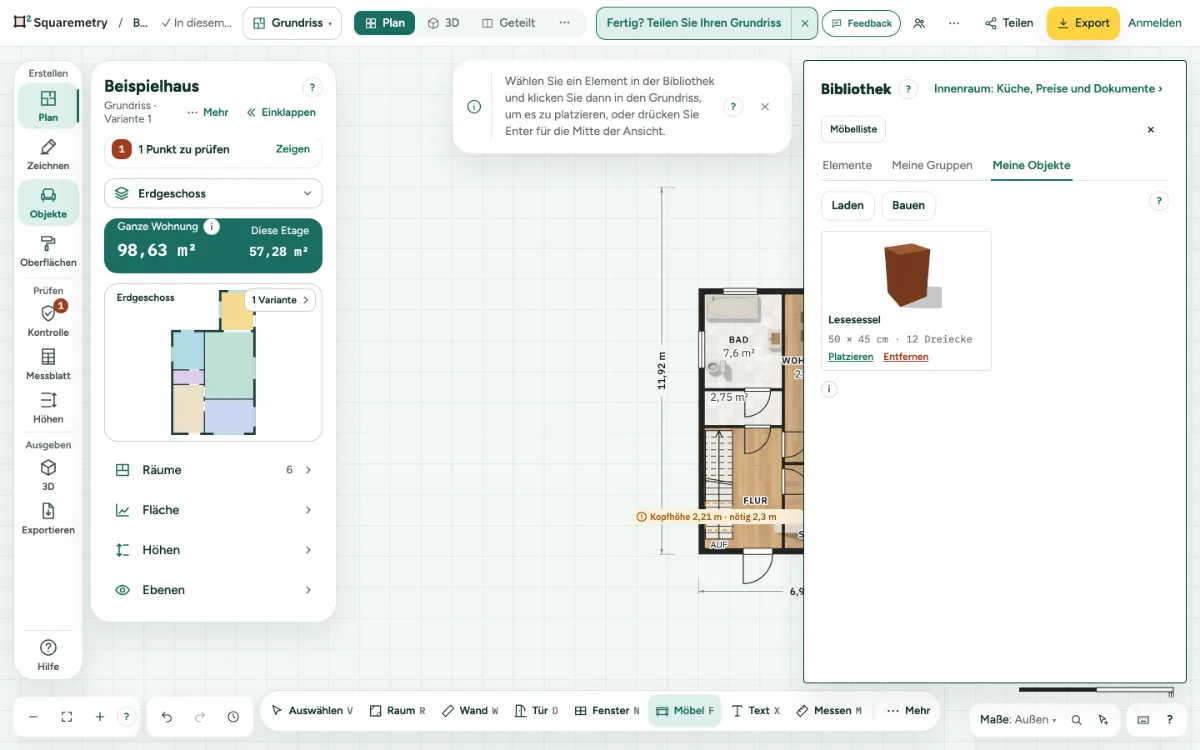Open the Grundriss dropdown in header

(292, 23)
